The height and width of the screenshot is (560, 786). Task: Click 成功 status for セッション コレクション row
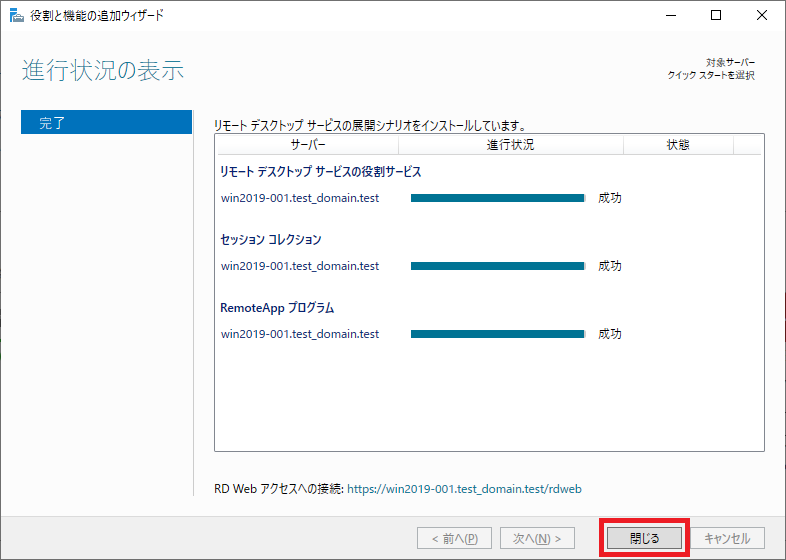point(610,266)
